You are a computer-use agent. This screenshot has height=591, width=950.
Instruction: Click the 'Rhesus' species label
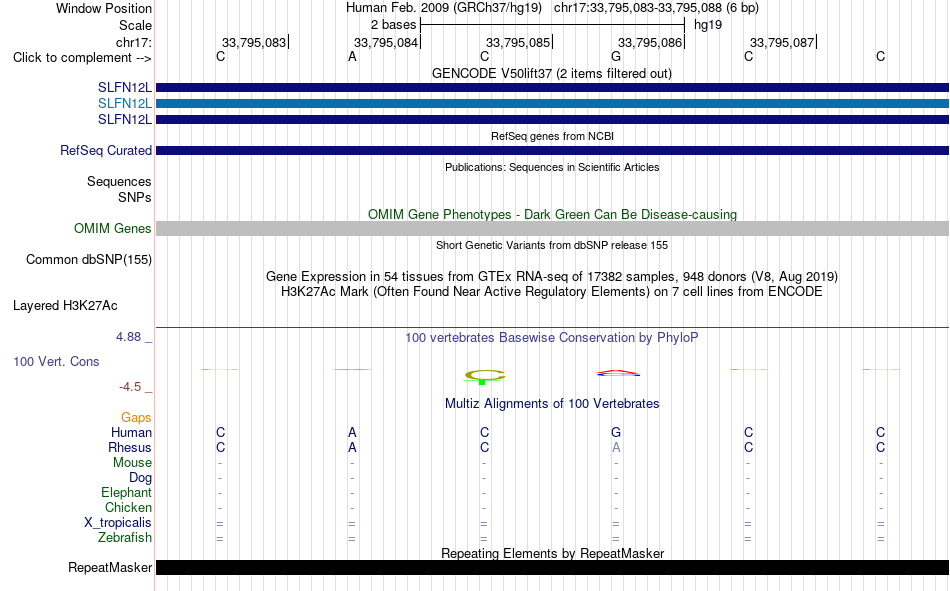coord(130,447)
